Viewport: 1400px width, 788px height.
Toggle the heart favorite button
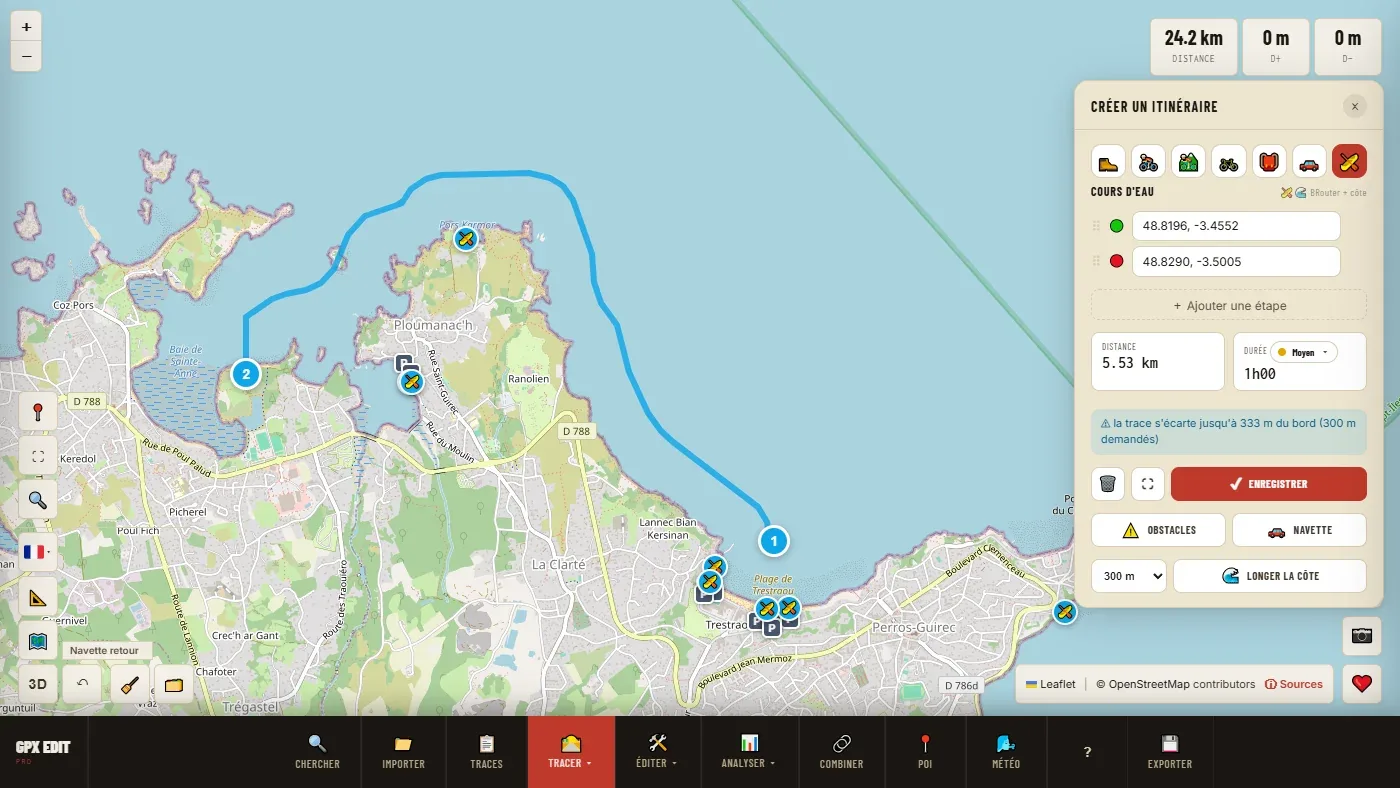coord(1361,684)
